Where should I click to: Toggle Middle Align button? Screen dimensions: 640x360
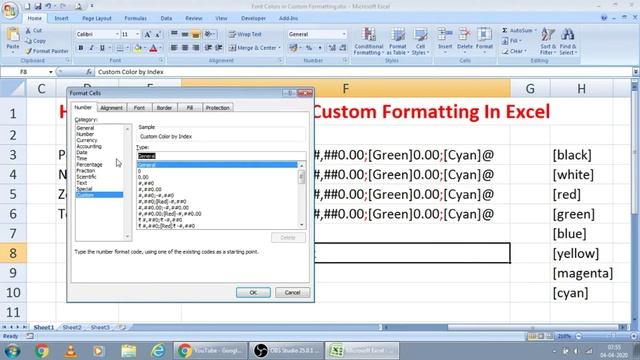[184, 34]
